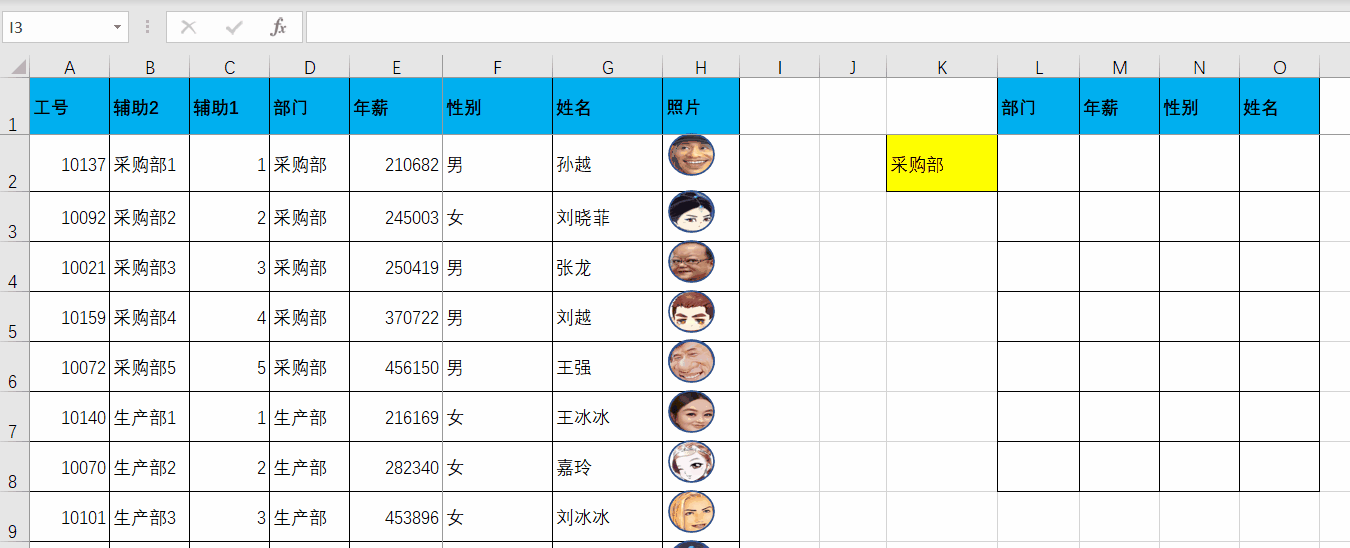The image size is (1350, 548).
Task: Click the 部门 header in column L
Action: tap(1039, 106)
